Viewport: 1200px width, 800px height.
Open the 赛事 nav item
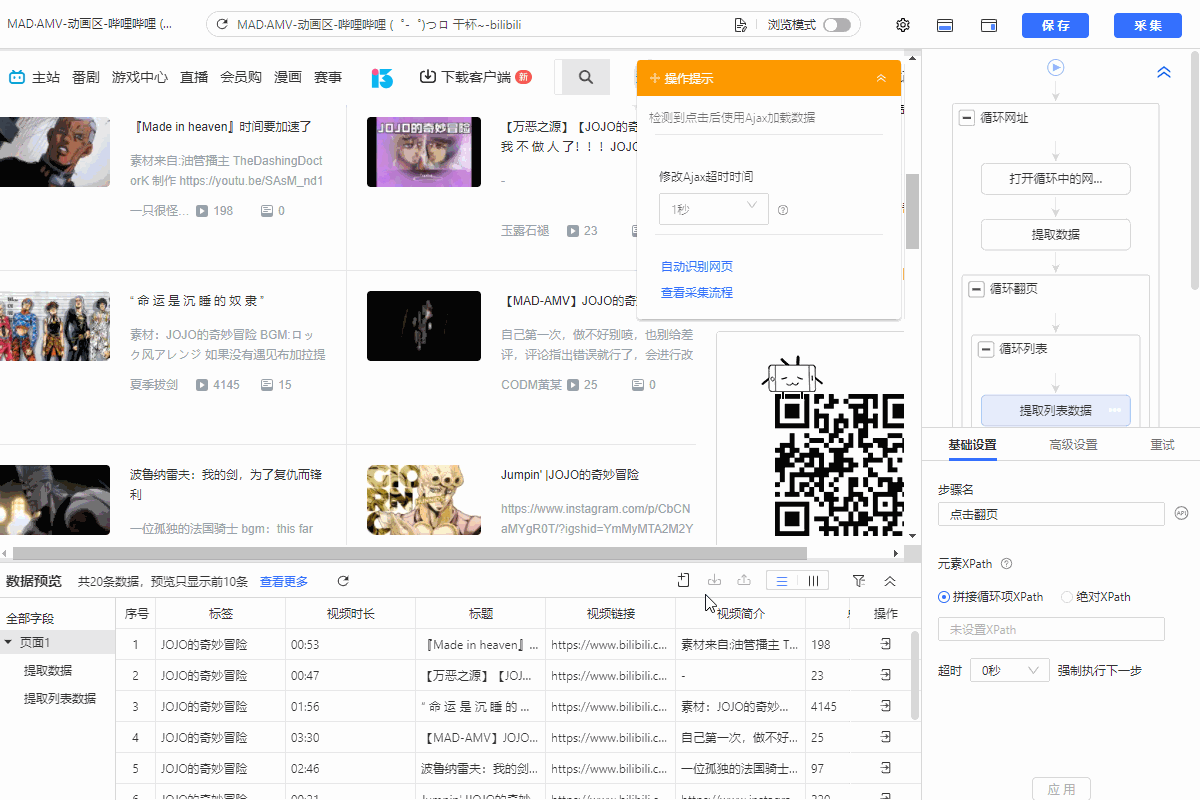[328, 77]
